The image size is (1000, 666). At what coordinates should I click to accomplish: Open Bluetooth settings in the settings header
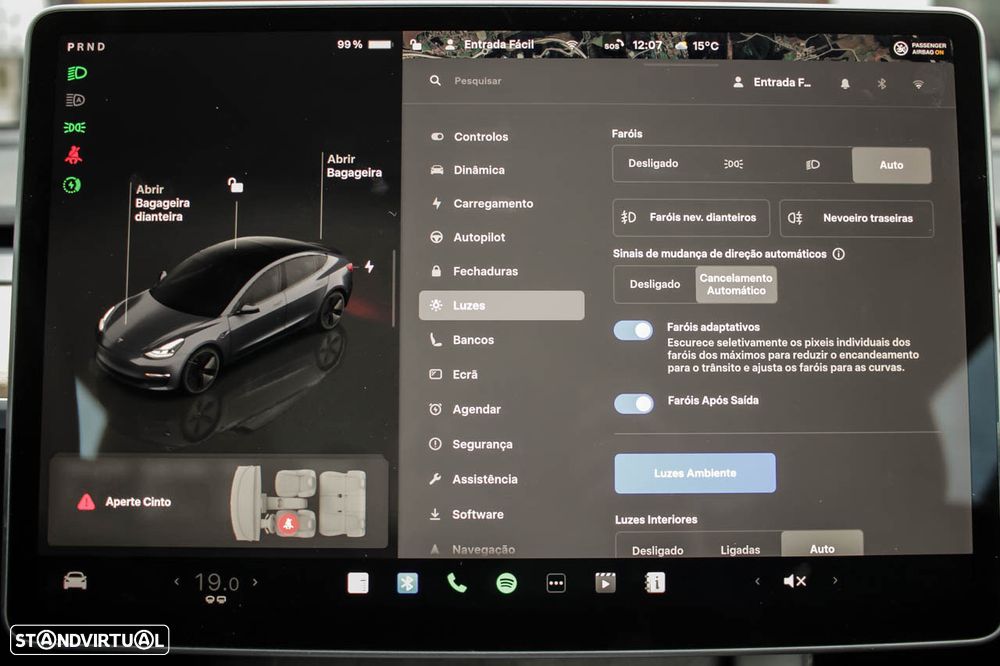[x=882, y=84]
